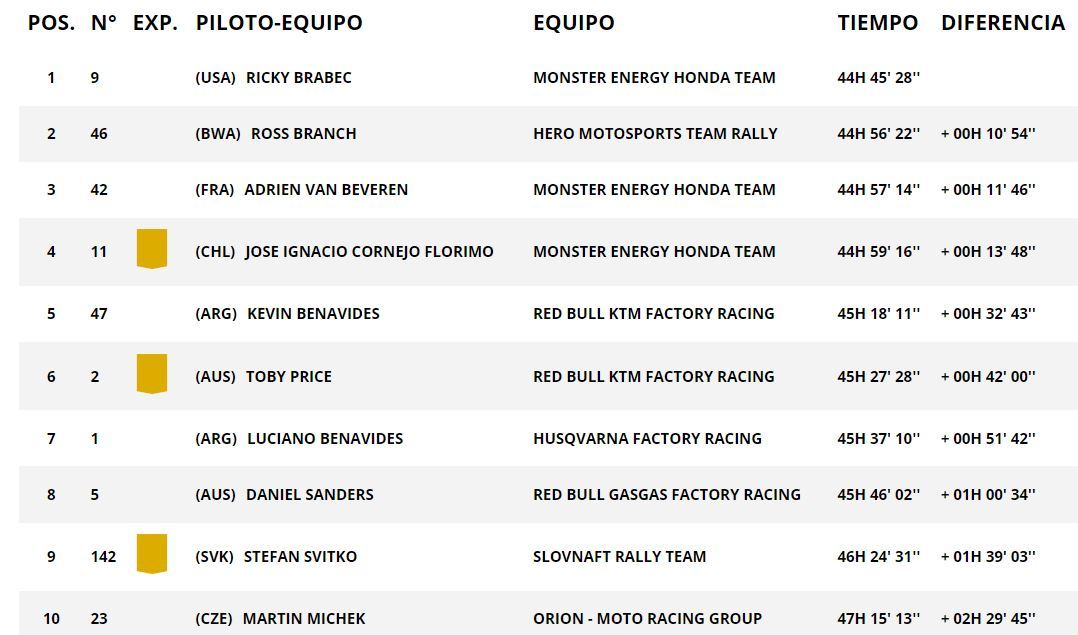This screenshot has width=1078, height=635.
Task: Click rider Martin Michek
Action: pos(302,618)
